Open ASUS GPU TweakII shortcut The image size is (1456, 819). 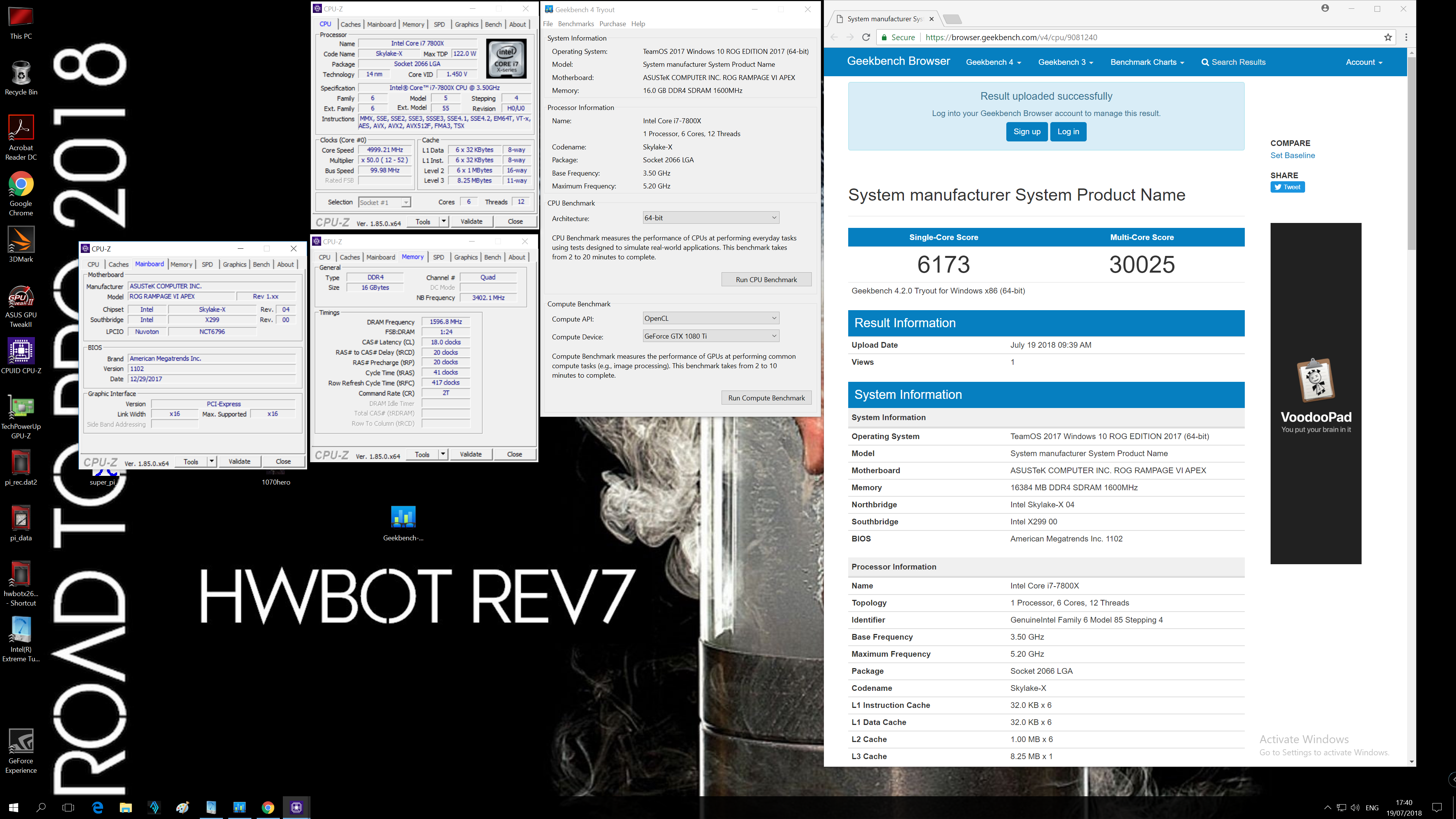click(x=21, y=306)
